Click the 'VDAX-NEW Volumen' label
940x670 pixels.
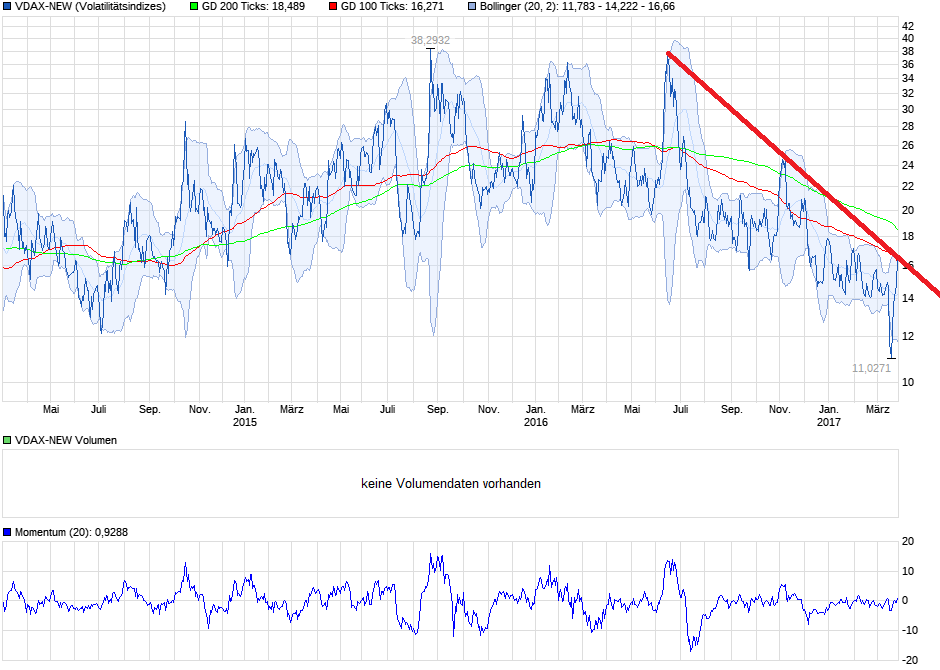pos(66,440)
